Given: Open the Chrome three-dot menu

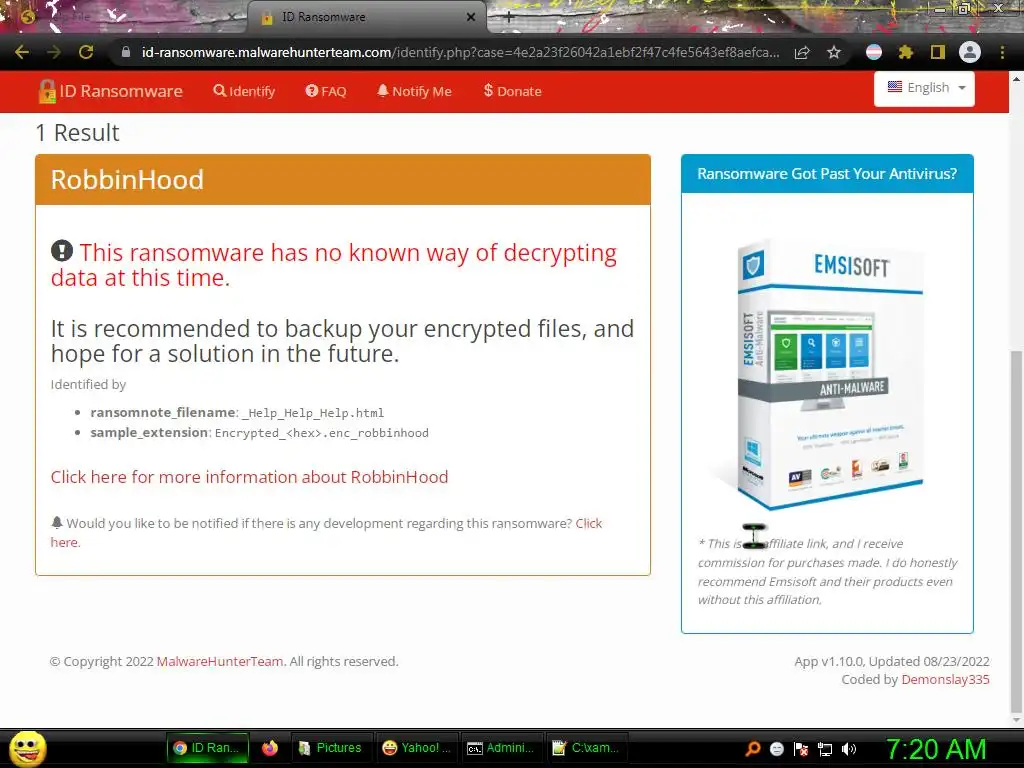Looking at the screenshot, I should point(1002,52).
